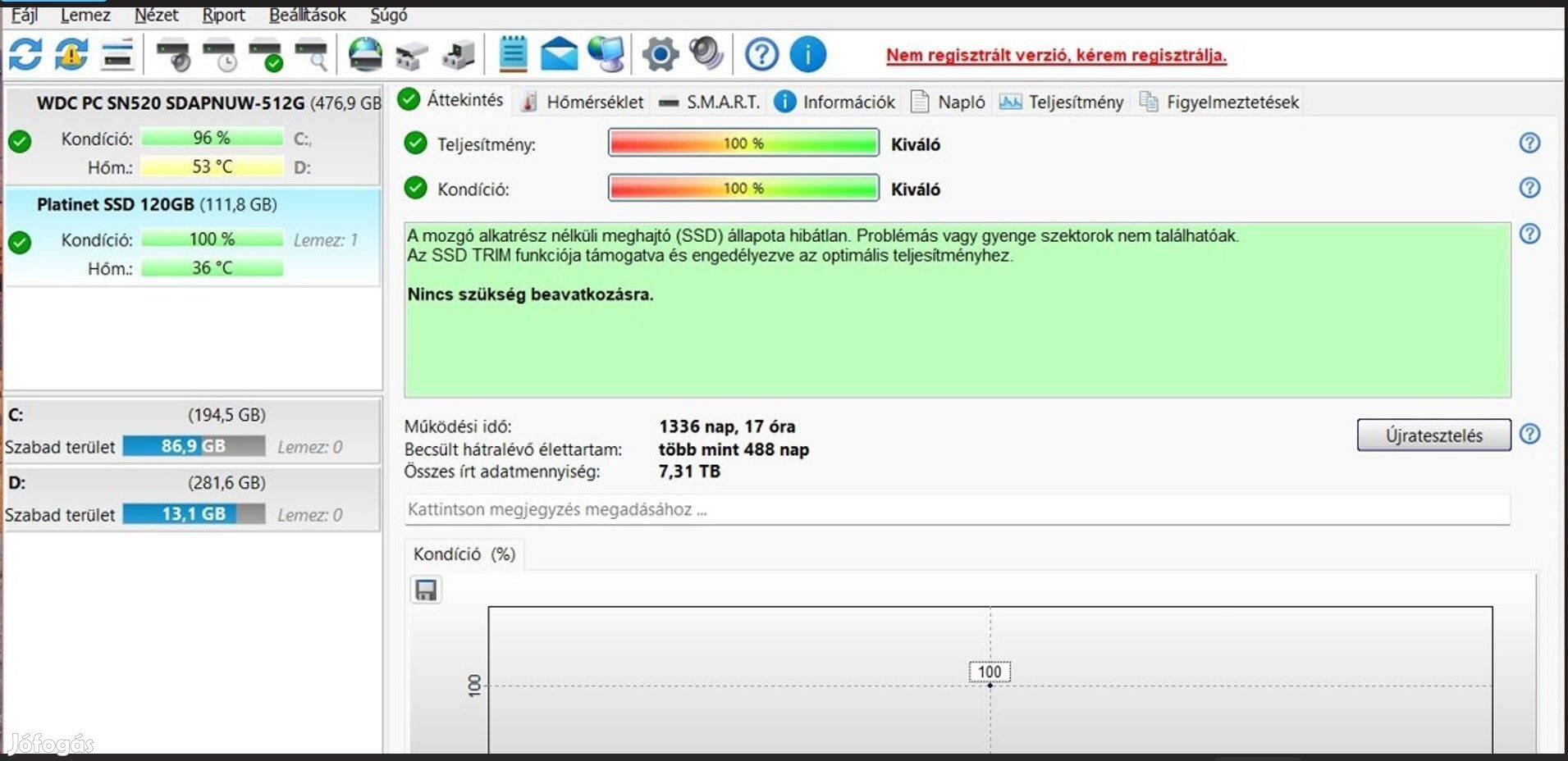Open the Riport menu
The height and width of the screenshot is (761, 1568).
tap(223, 15)
